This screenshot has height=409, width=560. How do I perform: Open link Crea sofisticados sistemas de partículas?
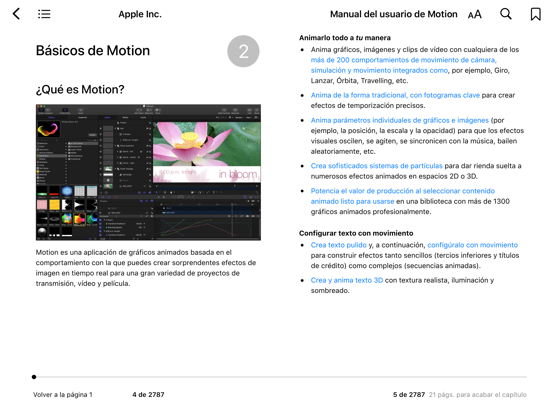pyautogui.click(x=376, y=166)
